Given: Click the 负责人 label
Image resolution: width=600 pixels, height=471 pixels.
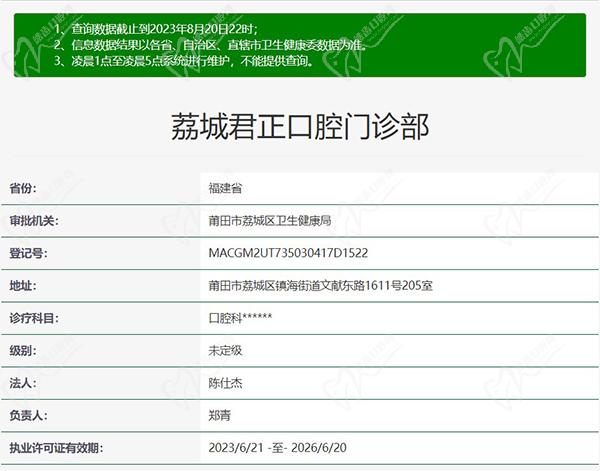Looking at the screenshot, I should click(x=28, y=416).
